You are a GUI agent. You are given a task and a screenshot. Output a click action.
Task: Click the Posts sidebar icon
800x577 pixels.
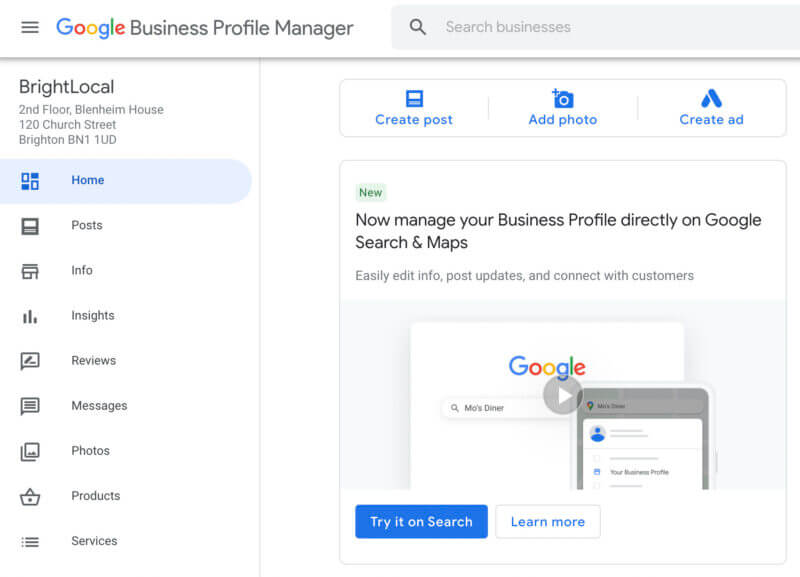(x=30, y=226)
